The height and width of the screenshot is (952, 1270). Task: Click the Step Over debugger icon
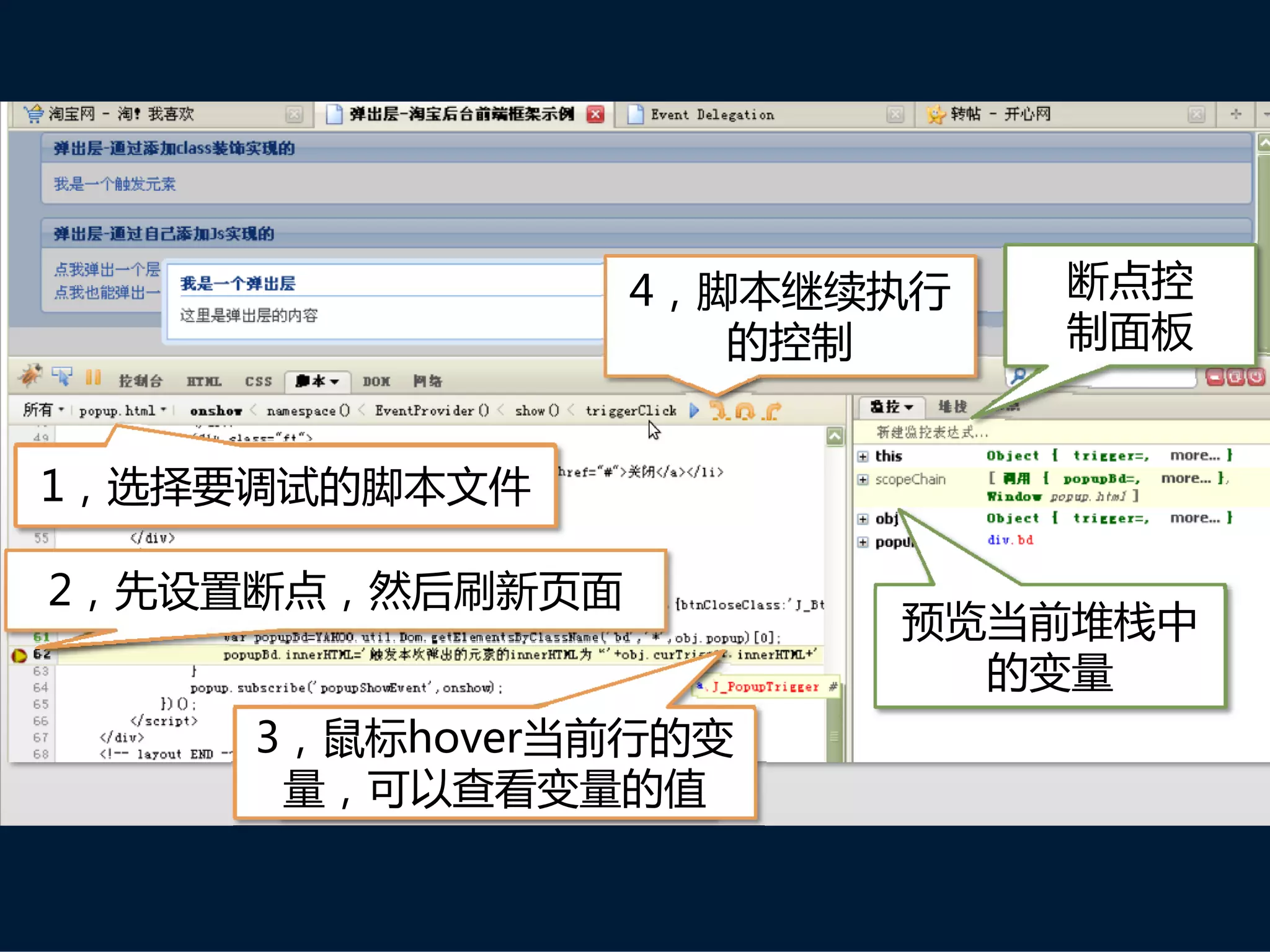click(x=744, y=410)
